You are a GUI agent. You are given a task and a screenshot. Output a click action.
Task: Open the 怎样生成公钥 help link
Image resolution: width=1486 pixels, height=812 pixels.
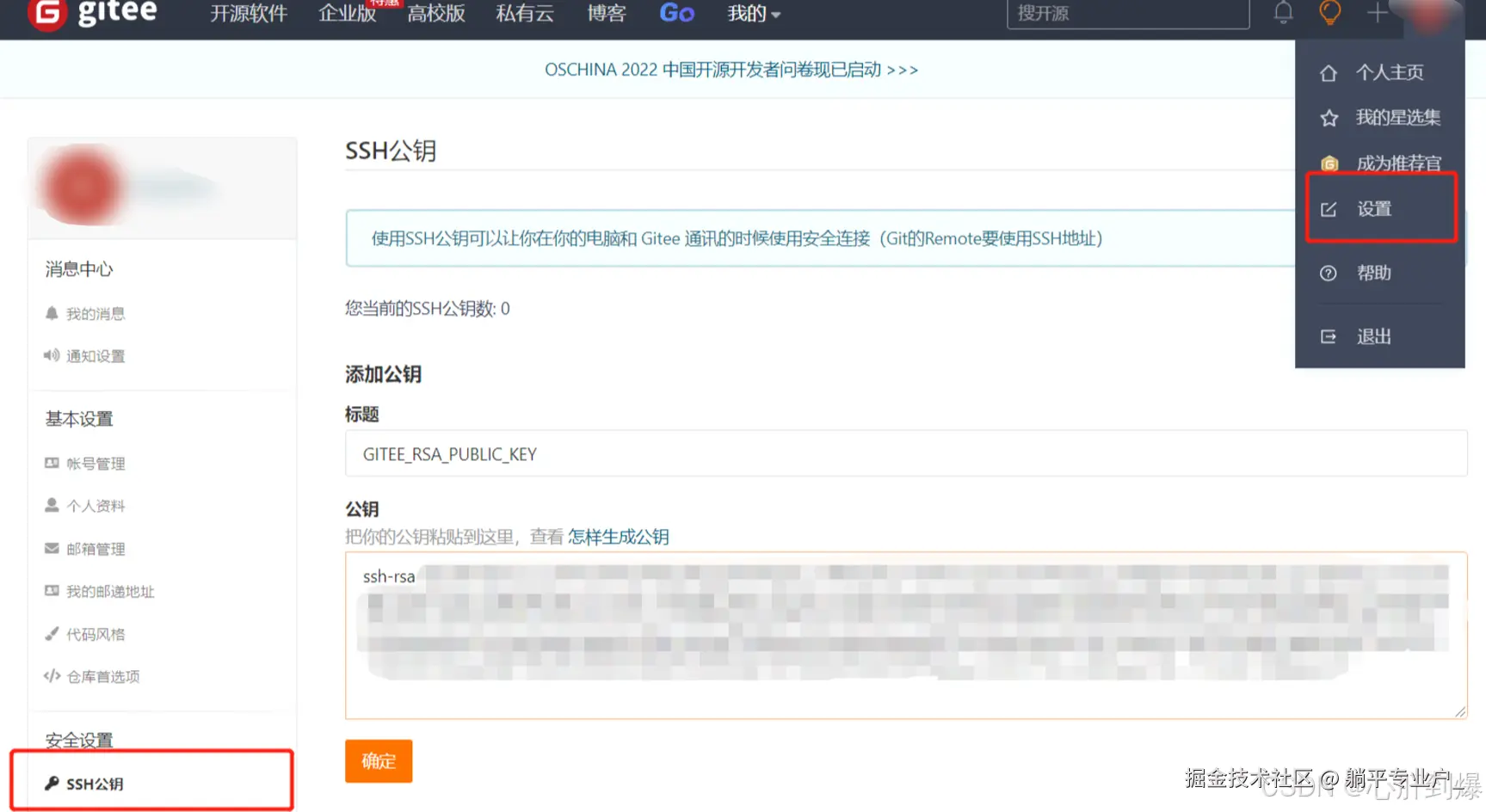tap(618, 537)
